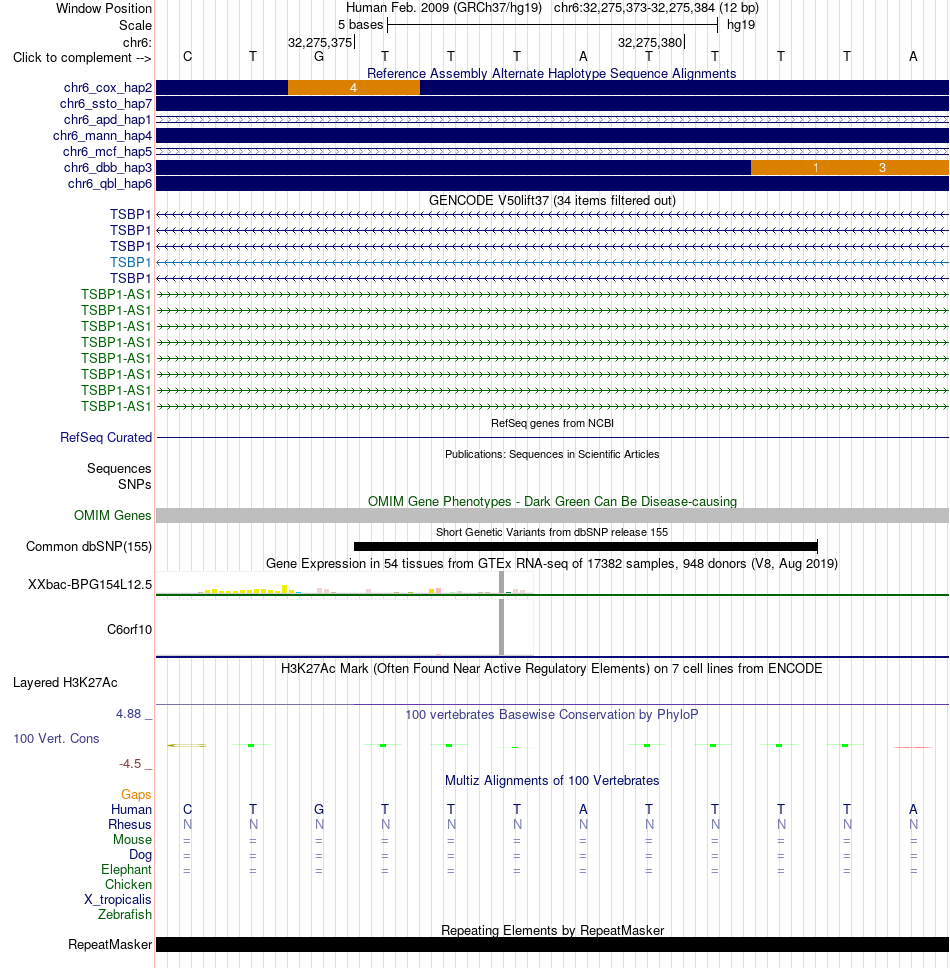Select the light-blue TSBP1 transcript label
The image size is (950, 968).
(x=130, y=262)
